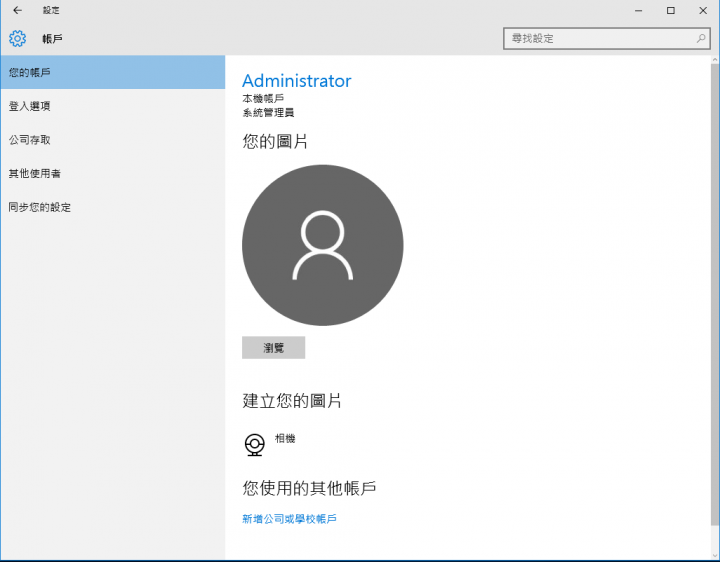Click the settings gear icon
Screen dimensions: 720x562
[x=17, y=39]
